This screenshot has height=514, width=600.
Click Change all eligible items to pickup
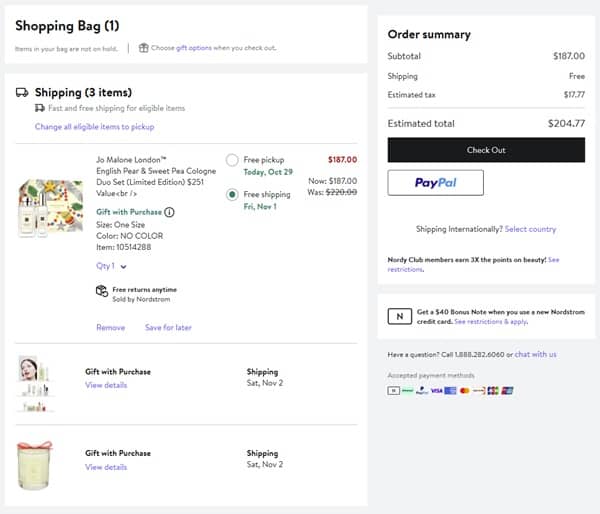click(94, 127)
